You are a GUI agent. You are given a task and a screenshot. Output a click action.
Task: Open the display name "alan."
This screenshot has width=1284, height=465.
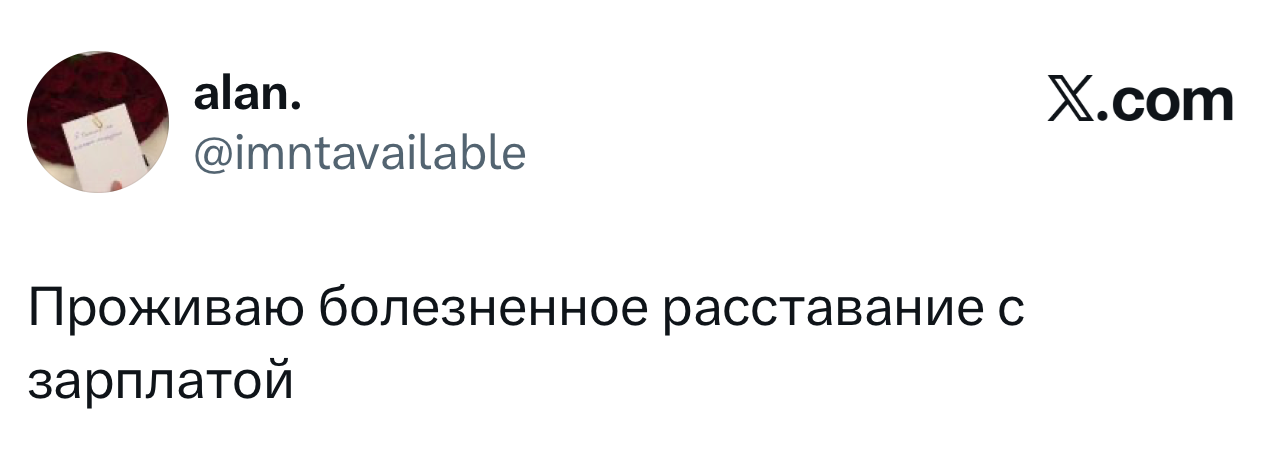(x=244, y=100)
